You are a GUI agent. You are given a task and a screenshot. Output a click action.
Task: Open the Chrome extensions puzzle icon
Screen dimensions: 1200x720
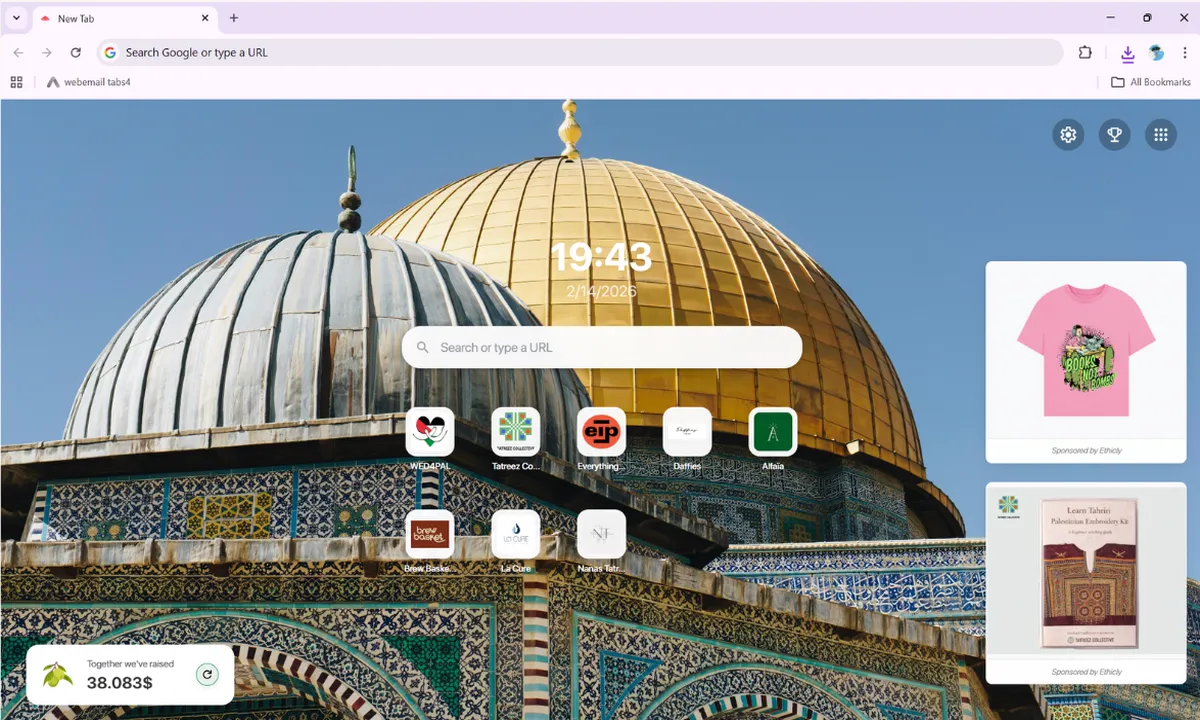(1085, 53)
